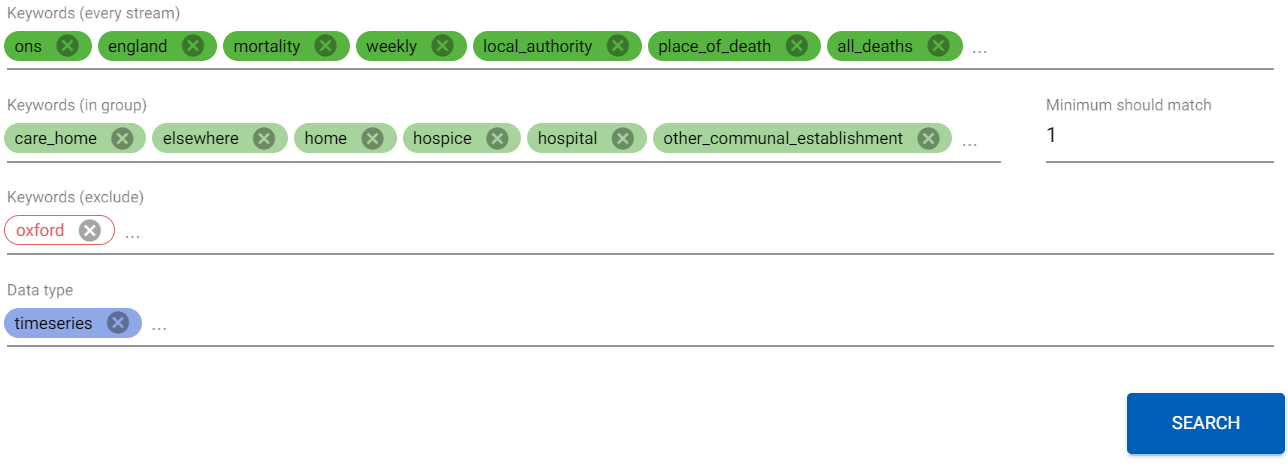
Task: Click the Search button
Action: [x=1206, y=423]
